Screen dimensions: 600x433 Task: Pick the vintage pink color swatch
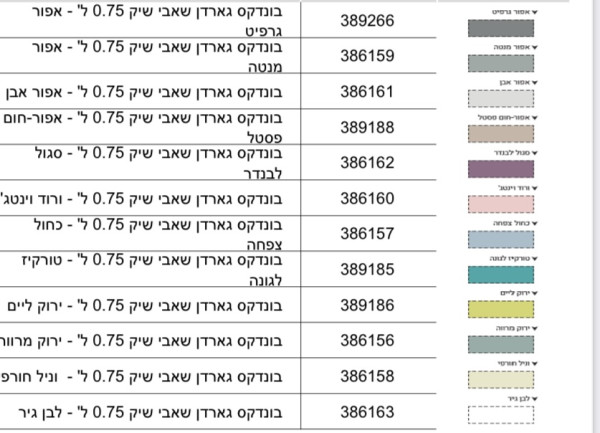(x=501, y=204)
